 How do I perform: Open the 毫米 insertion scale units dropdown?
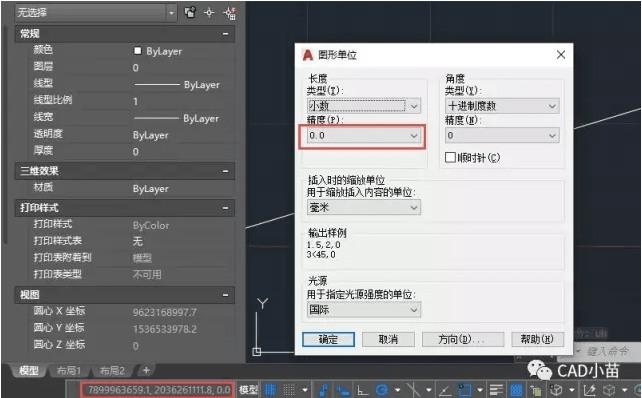[364, 208]
